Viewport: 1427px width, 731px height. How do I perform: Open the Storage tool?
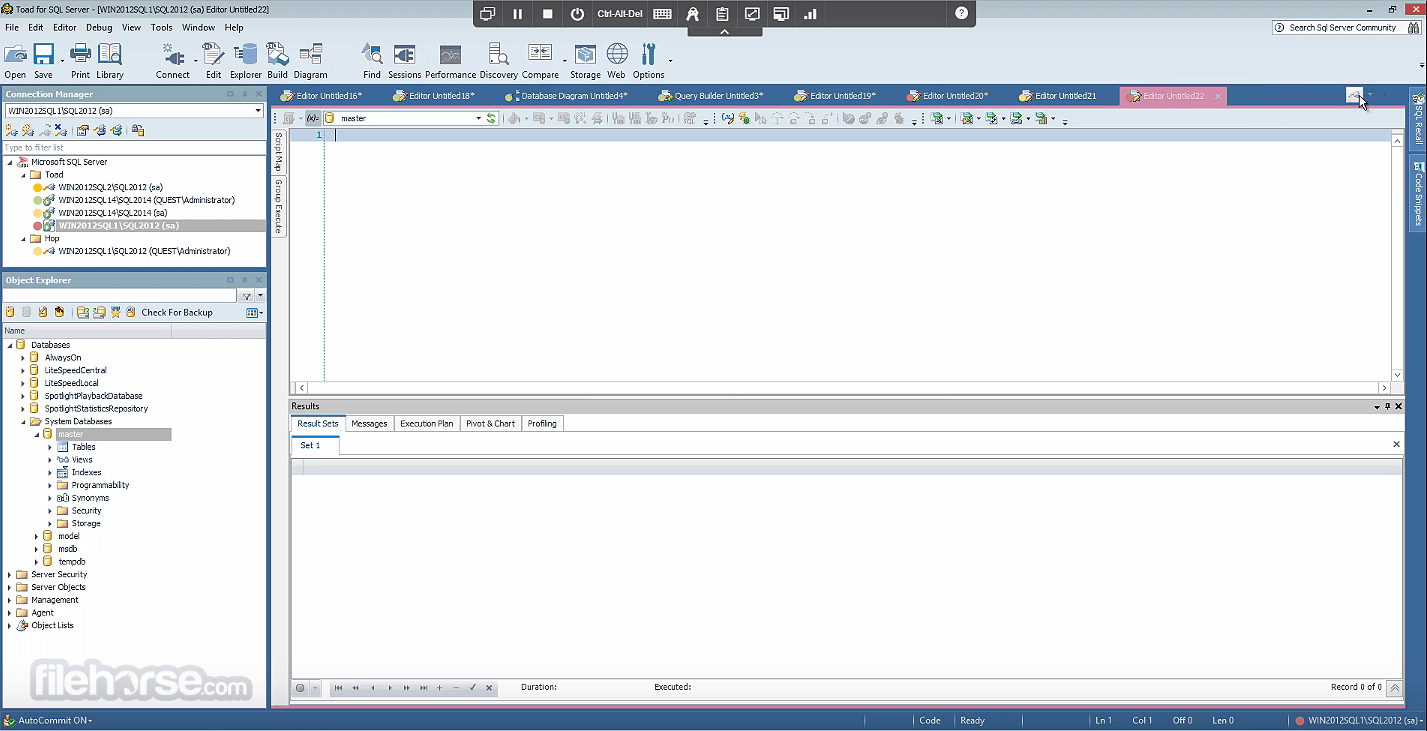[x=586, y=60]
